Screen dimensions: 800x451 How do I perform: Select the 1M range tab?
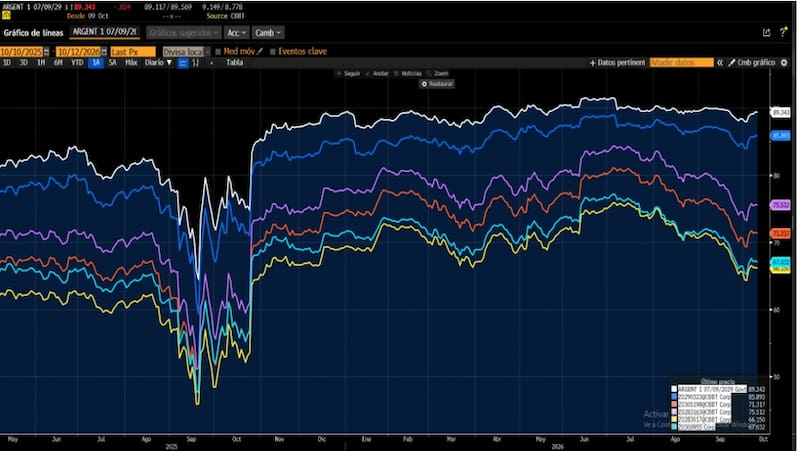tap(41, 63)
